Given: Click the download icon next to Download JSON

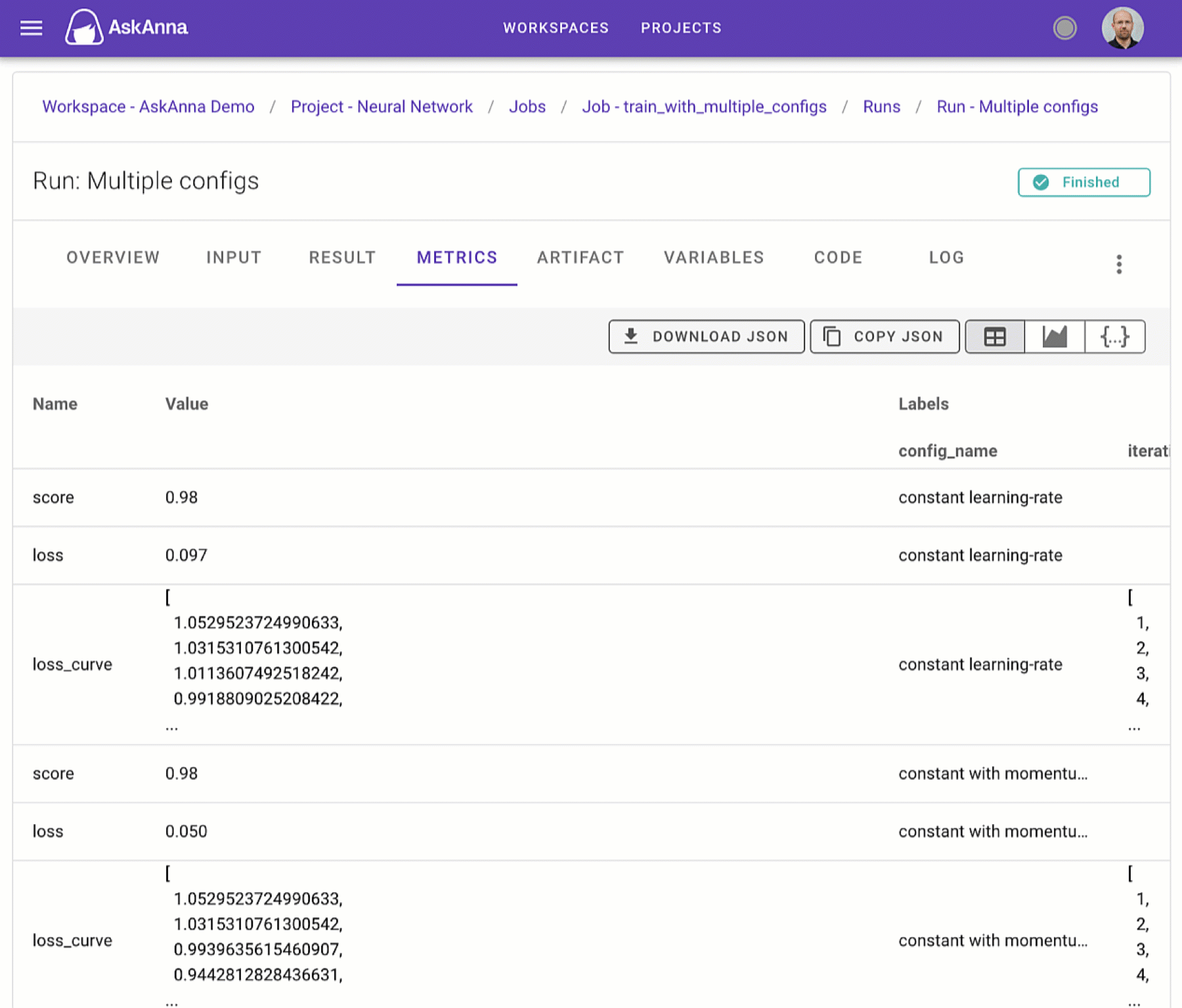Looking at the screenshot, I should coord(631,336).
